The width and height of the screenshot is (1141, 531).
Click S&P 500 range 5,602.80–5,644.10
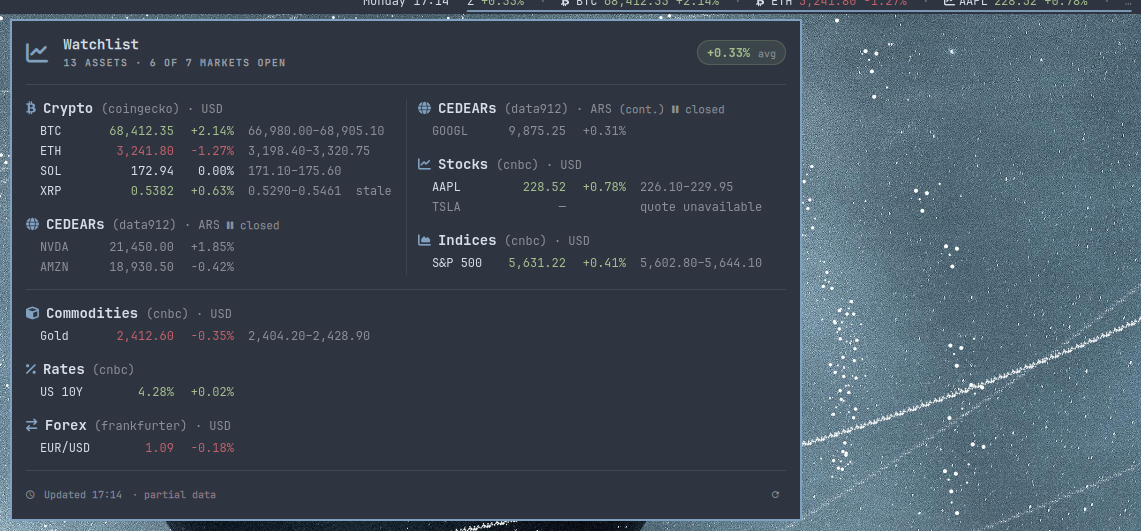pos(701,263)
